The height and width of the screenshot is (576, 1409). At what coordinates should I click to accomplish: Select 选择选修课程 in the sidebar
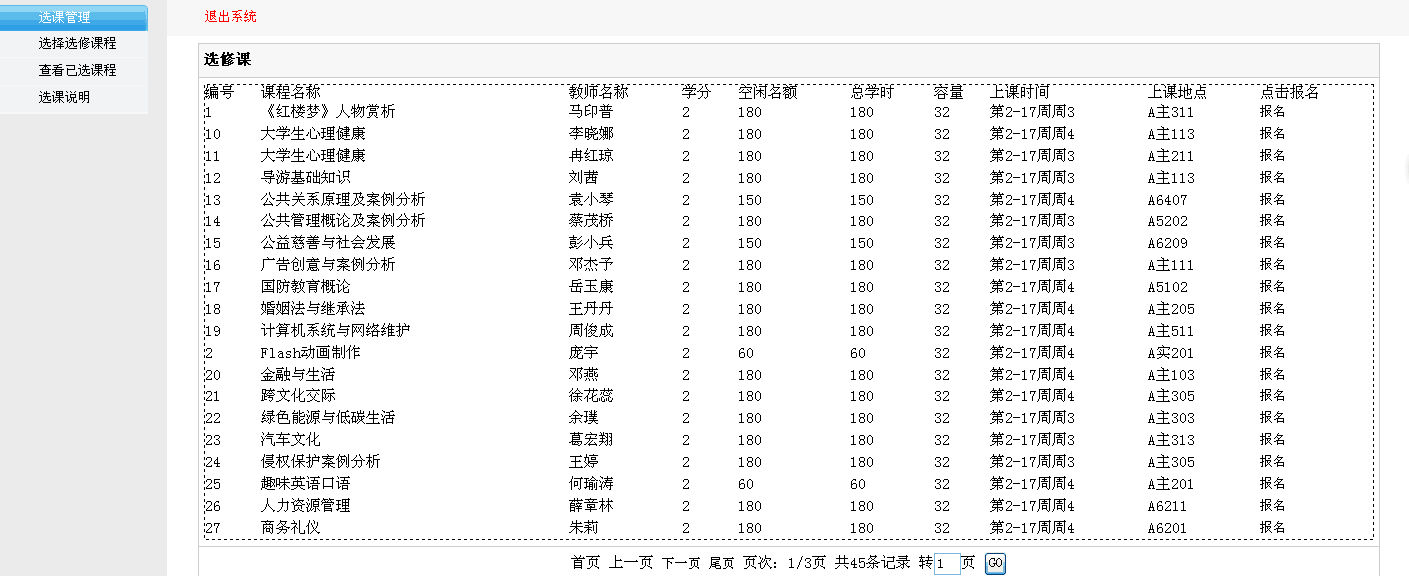click(x=77, y=44)
